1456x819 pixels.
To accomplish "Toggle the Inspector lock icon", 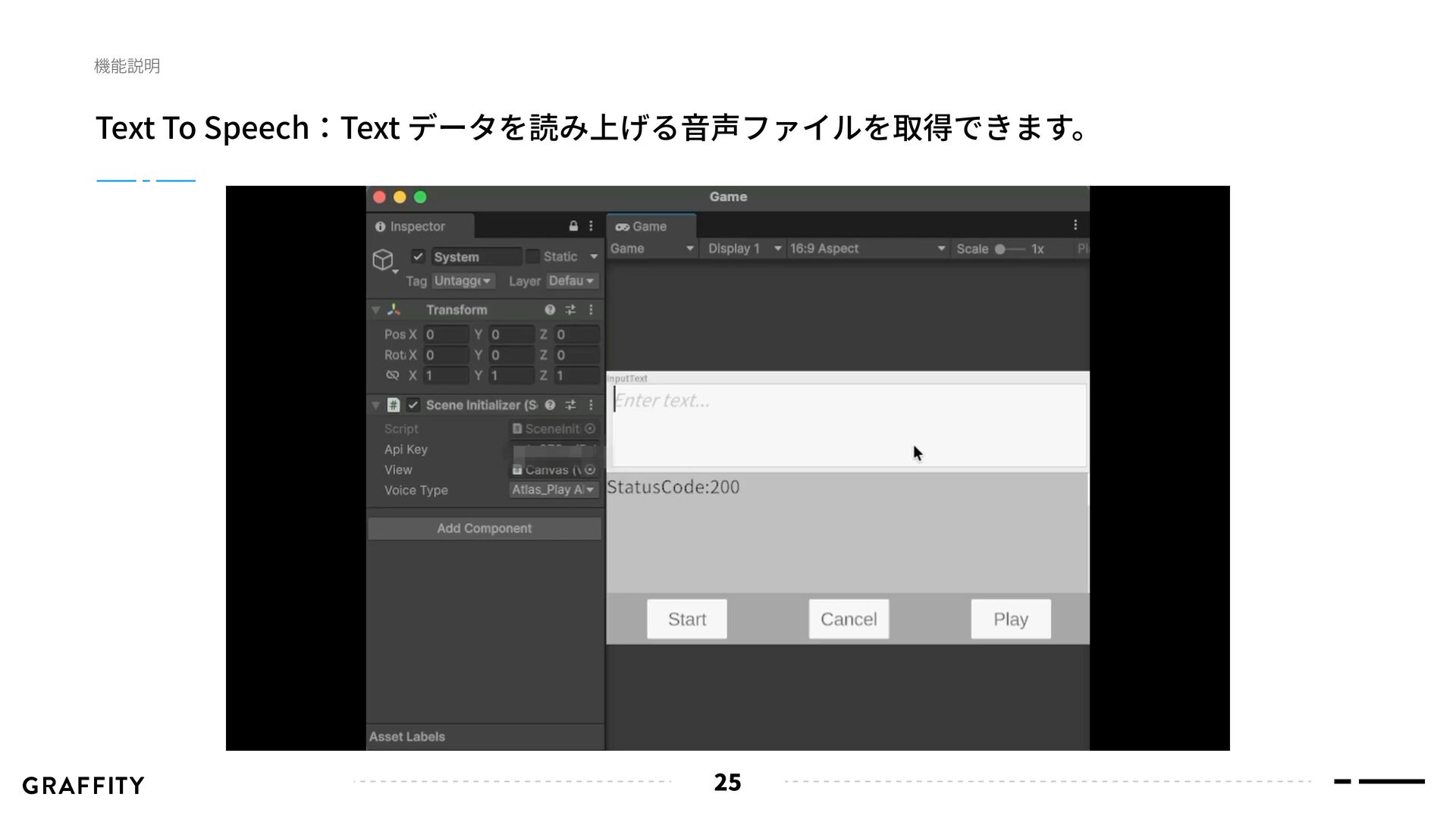I will [573, 226].
